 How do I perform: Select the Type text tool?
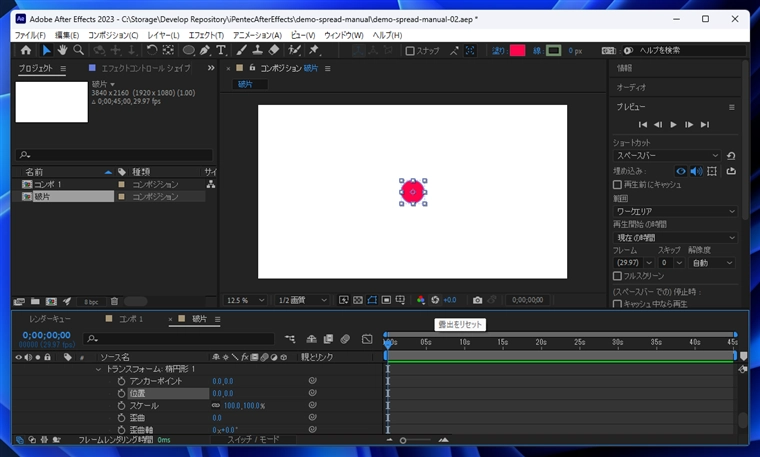point(221,50)
